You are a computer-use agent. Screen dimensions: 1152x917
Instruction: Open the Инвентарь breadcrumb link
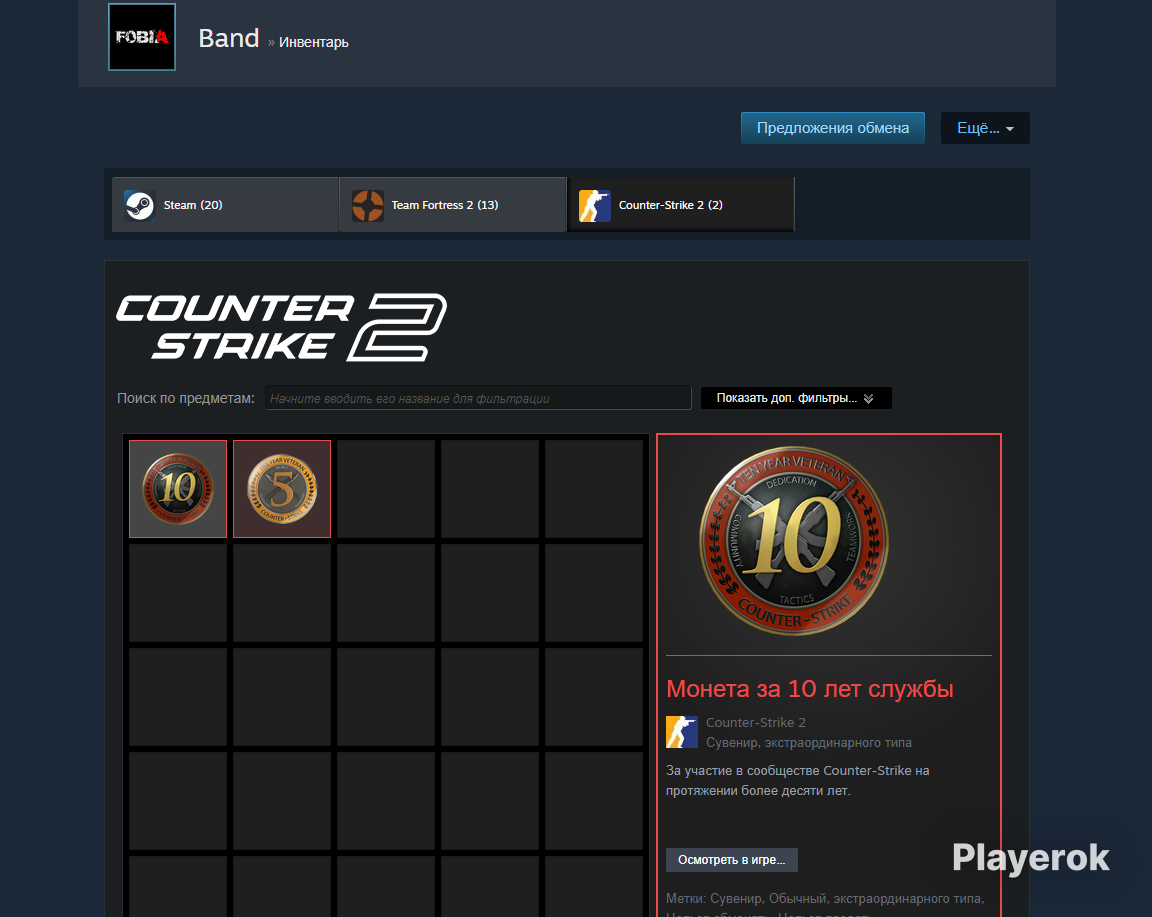click(x=314, y=43)
